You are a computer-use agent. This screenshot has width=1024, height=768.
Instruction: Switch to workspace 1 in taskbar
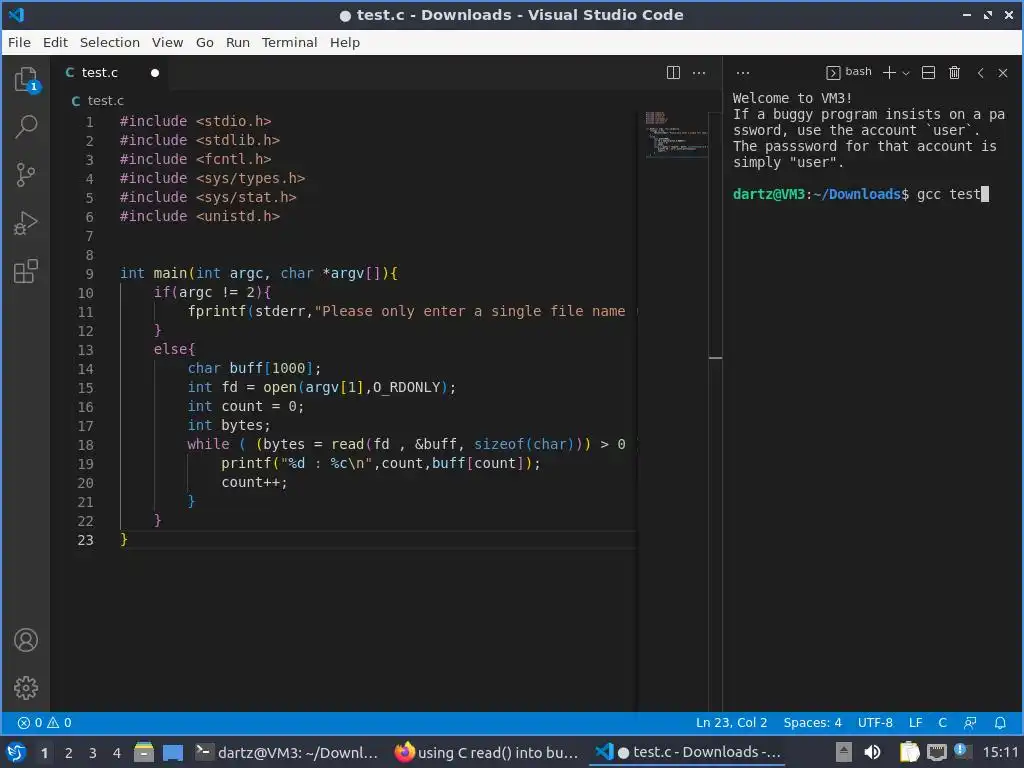click(44, 753)
